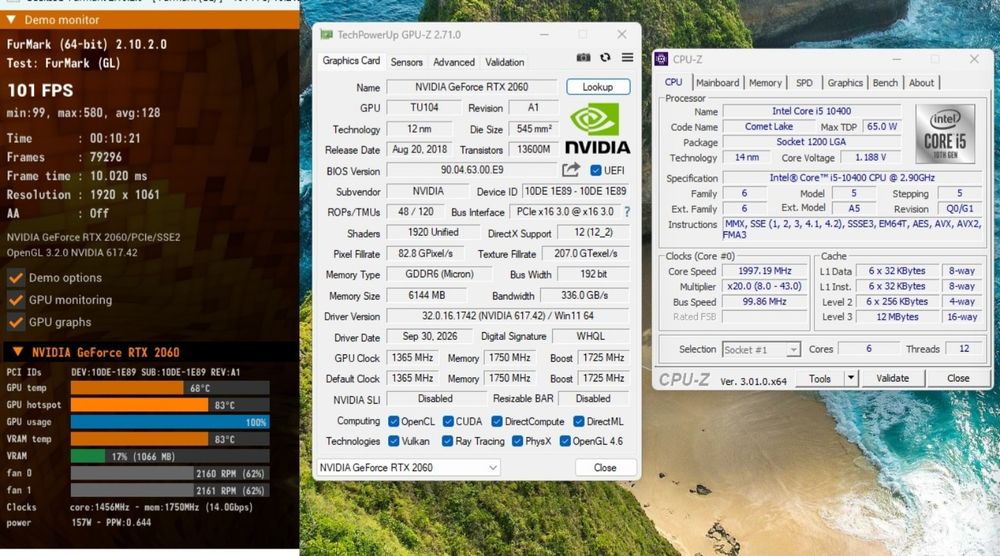Image resolution: width=1000 pixels, height=556 pixels.
Task: Click the NVIDIA logo in GPU-Z
Action: tap(597, 129)
